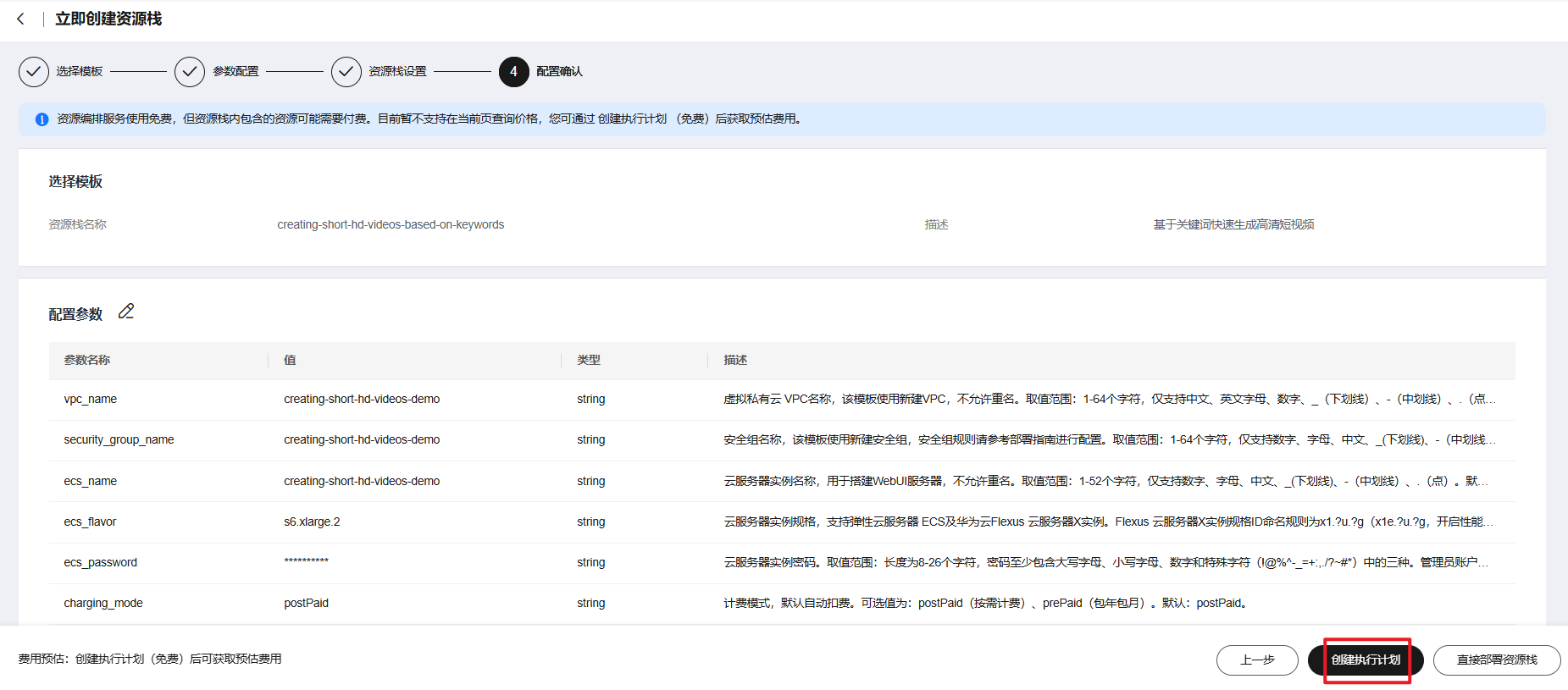Select the charging_mode parameter cell
This screenshot has width=1568, height=690.
103,604
